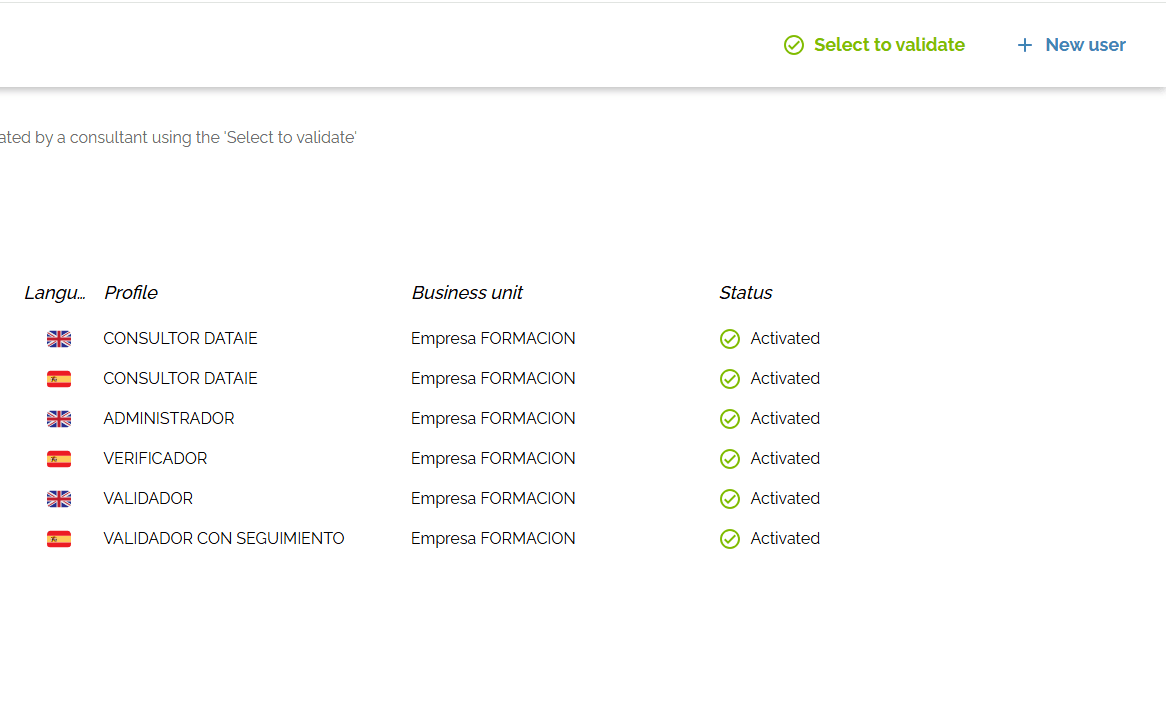The image size is (1166, 718).
Task: Open the New user form
Action: (x=1071, y=45)
